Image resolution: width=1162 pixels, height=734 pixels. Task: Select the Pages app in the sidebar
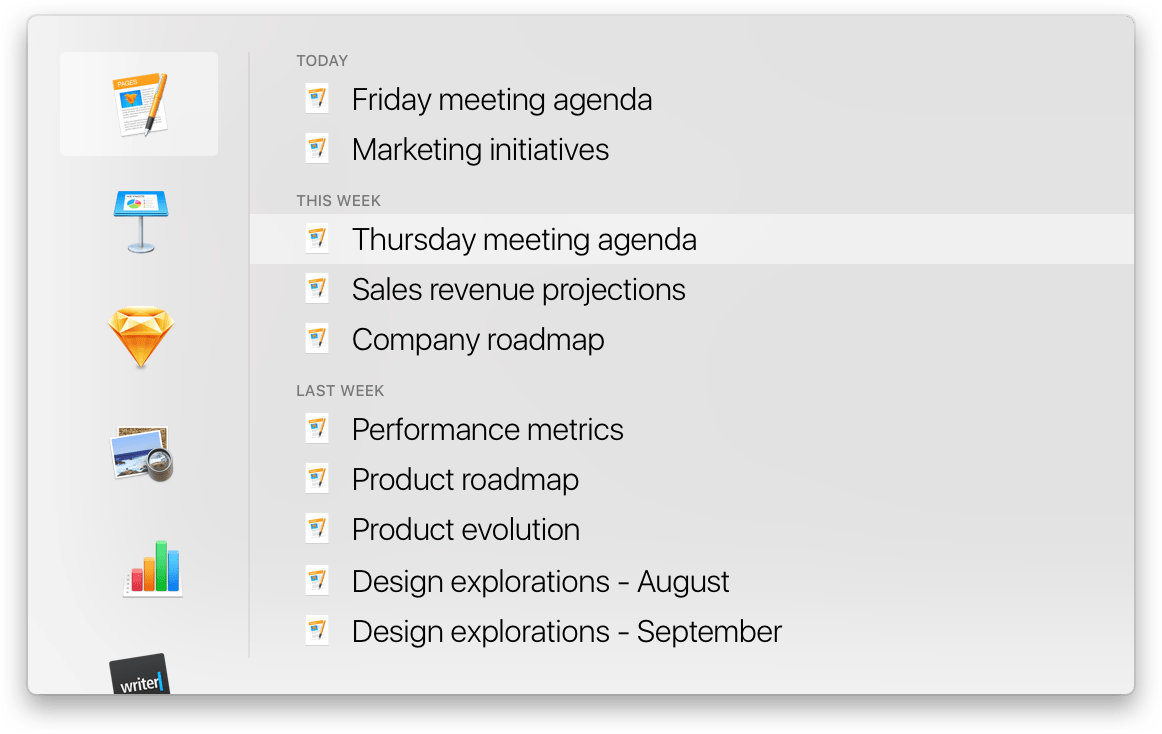(139, 103)
